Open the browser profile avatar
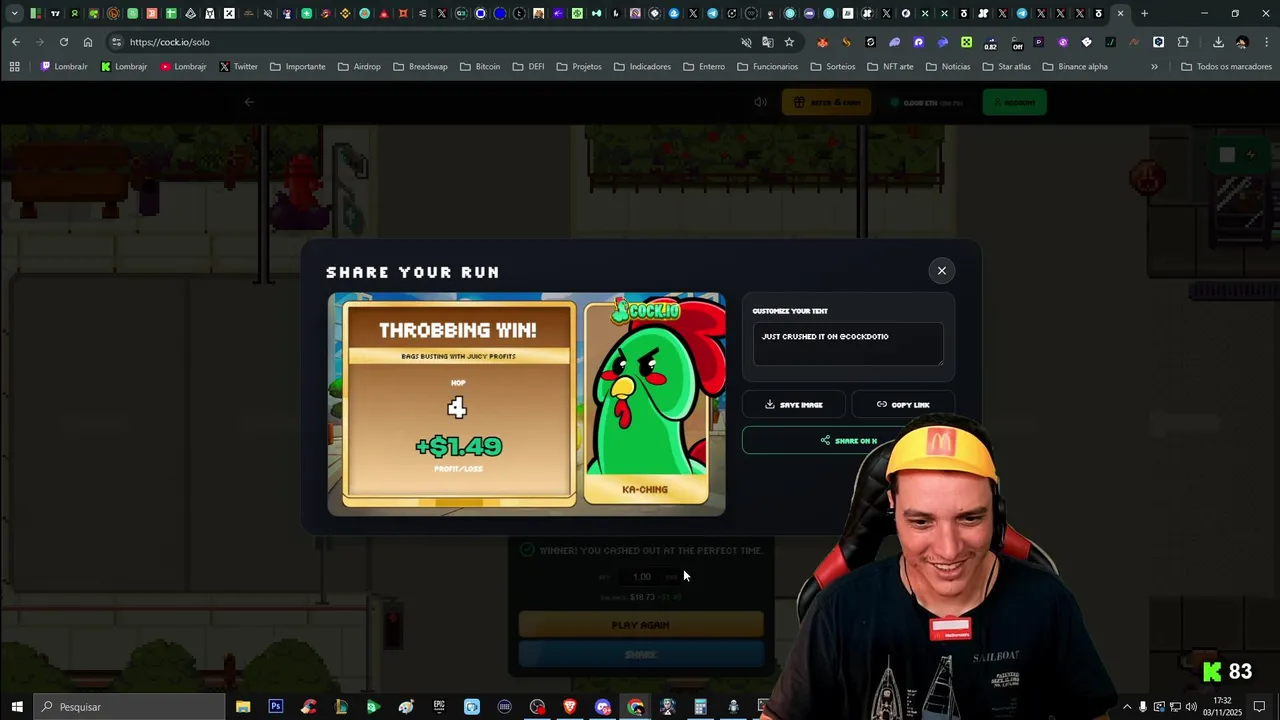The width and height of the screenshot is (1280, 720). (x=1242, y=42)
